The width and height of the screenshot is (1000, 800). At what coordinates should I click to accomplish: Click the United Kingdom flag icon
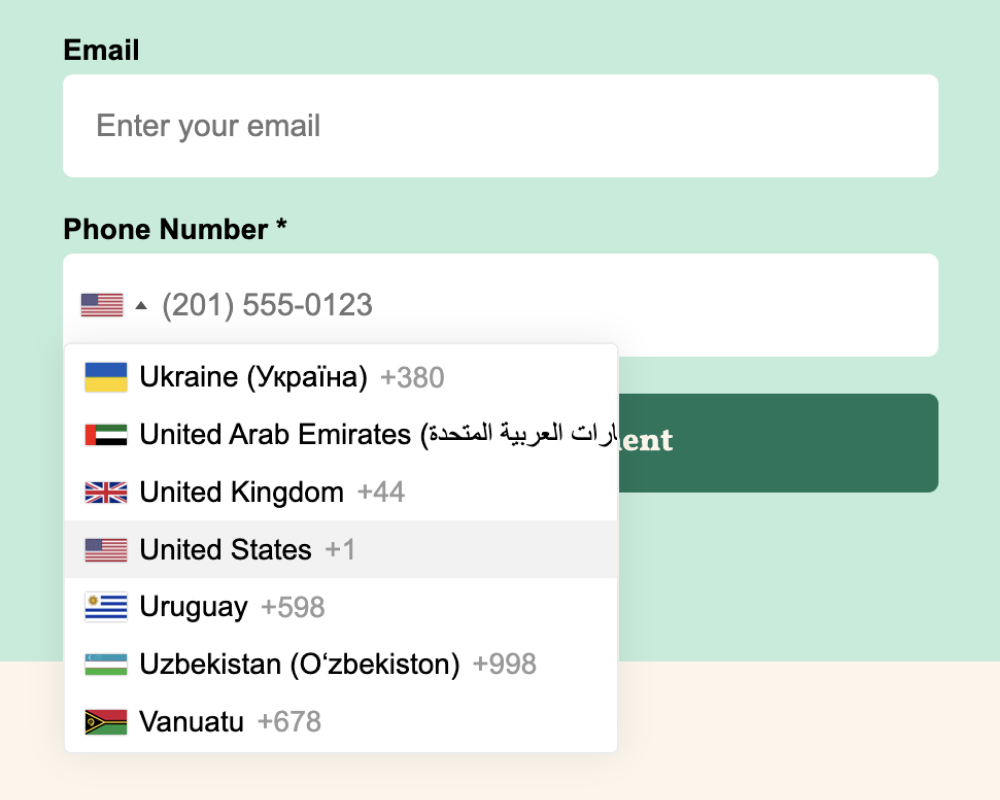[x=106, y=492]
